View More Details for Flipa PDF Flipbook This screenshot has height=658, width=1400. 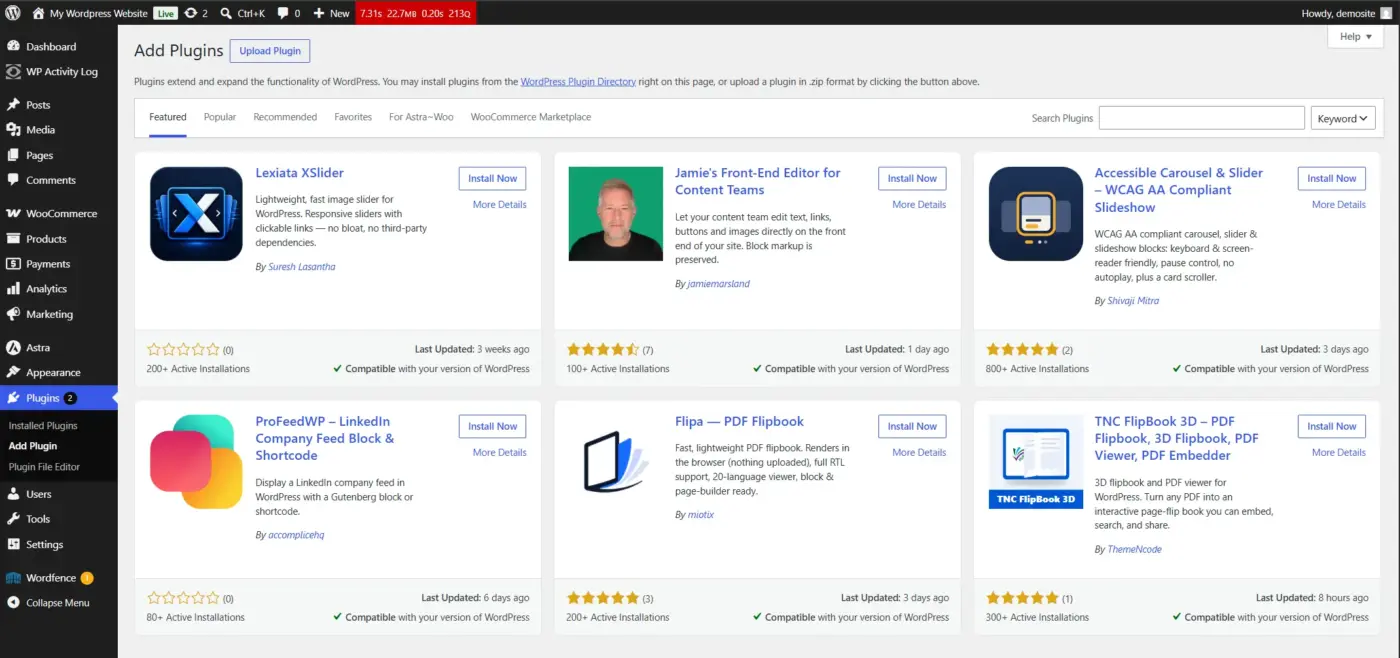(919, 452)
